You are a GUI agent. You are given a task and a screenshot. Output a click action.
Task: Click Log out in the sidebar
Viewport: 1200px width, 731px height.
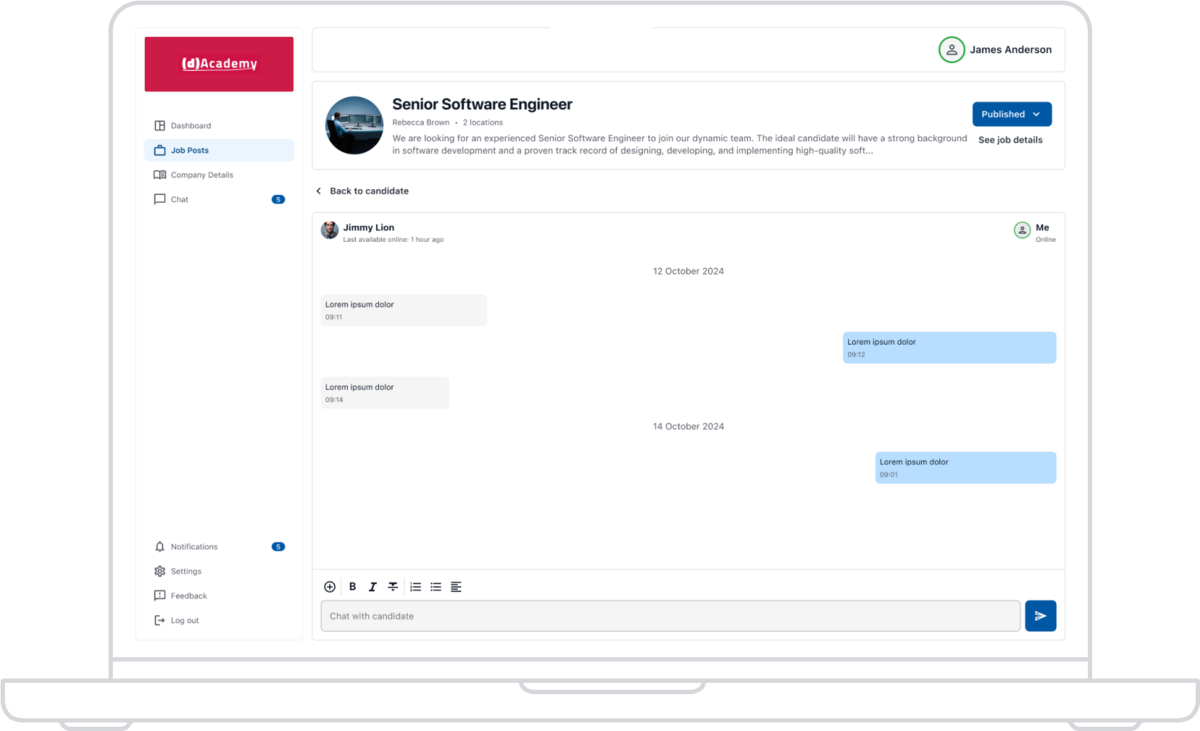(x=184, y=621)
